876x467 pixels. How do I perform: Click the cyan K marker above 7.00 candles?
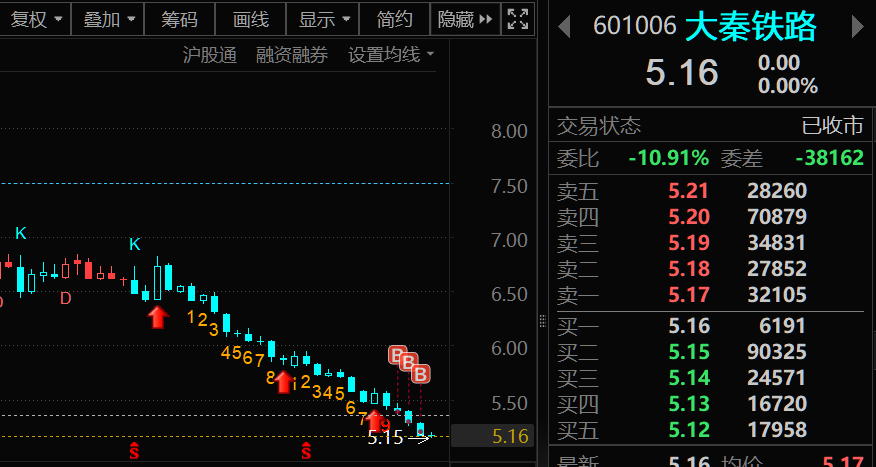135,244
